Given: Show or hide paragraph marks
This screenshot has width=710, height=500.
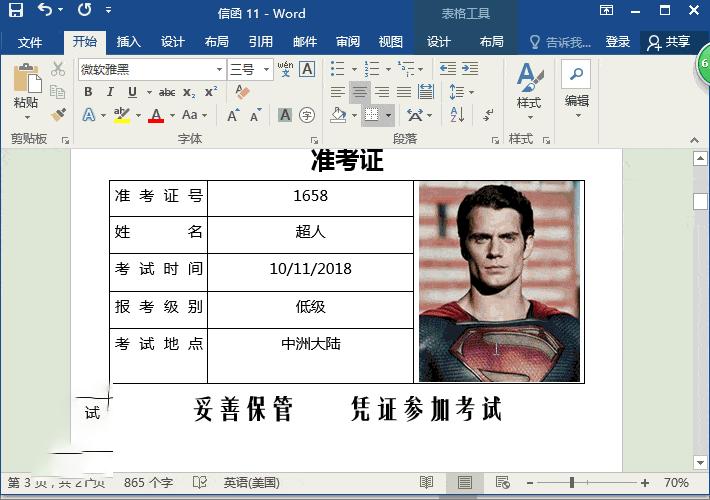Looking at the screenshot, I should pyautogui.click(x=488, y=115).
